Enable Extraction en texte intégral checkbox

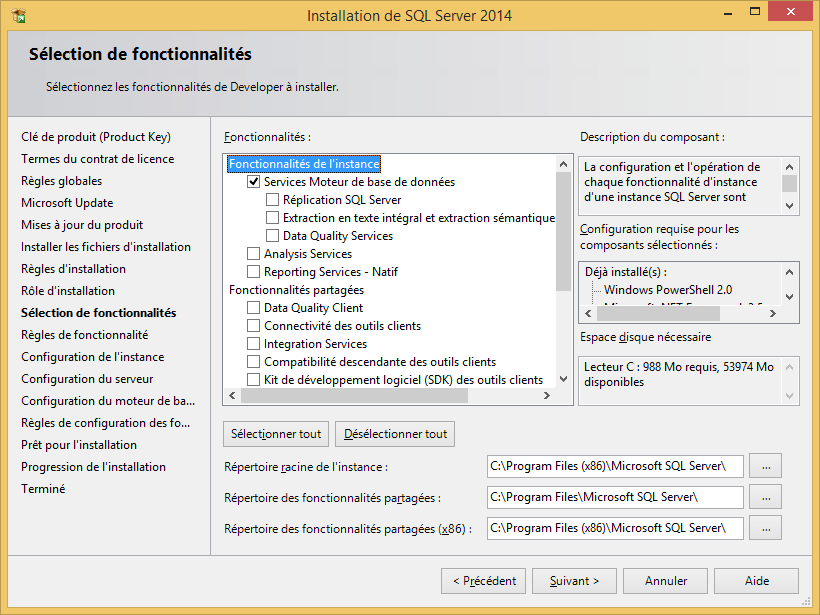272,218
